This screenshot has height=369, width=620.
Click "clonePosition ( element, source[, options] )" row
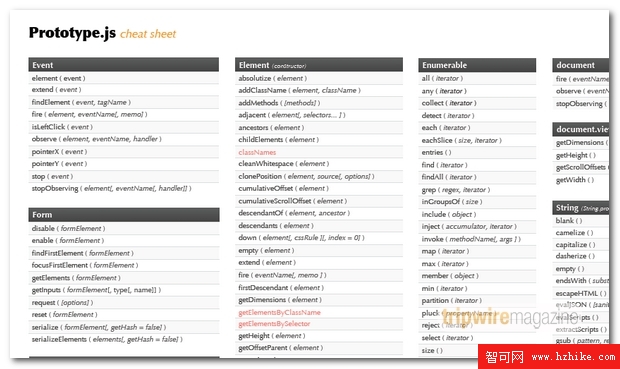pos(319,176)
